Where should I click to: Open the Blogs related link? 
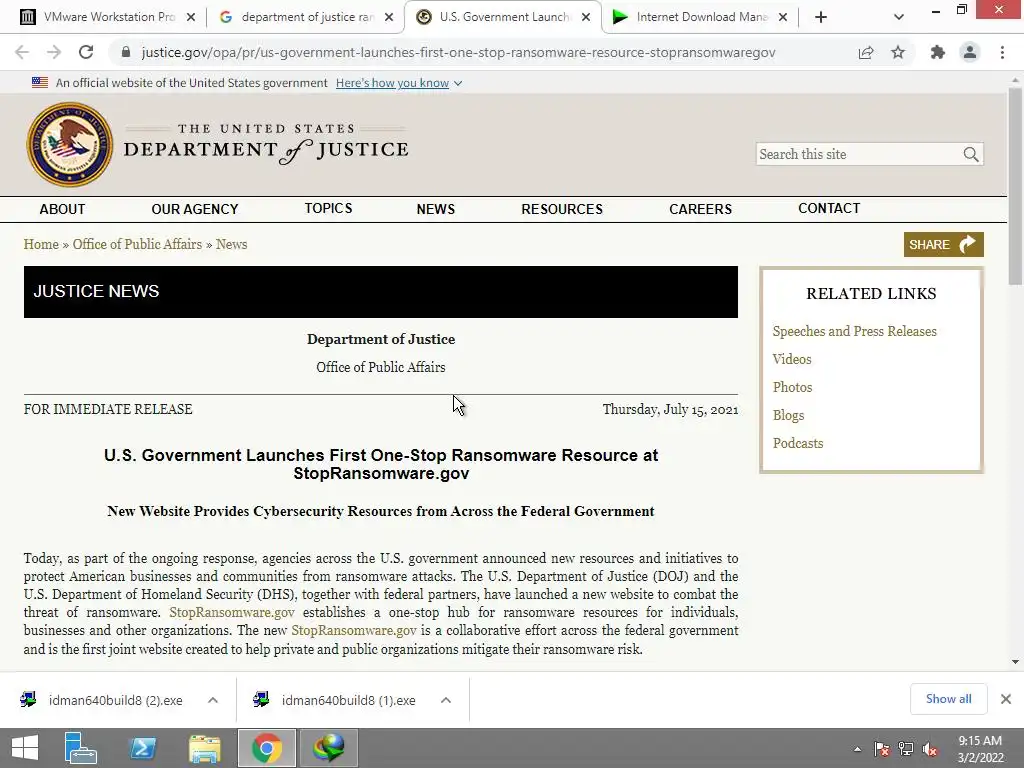(x=788, y=415)
